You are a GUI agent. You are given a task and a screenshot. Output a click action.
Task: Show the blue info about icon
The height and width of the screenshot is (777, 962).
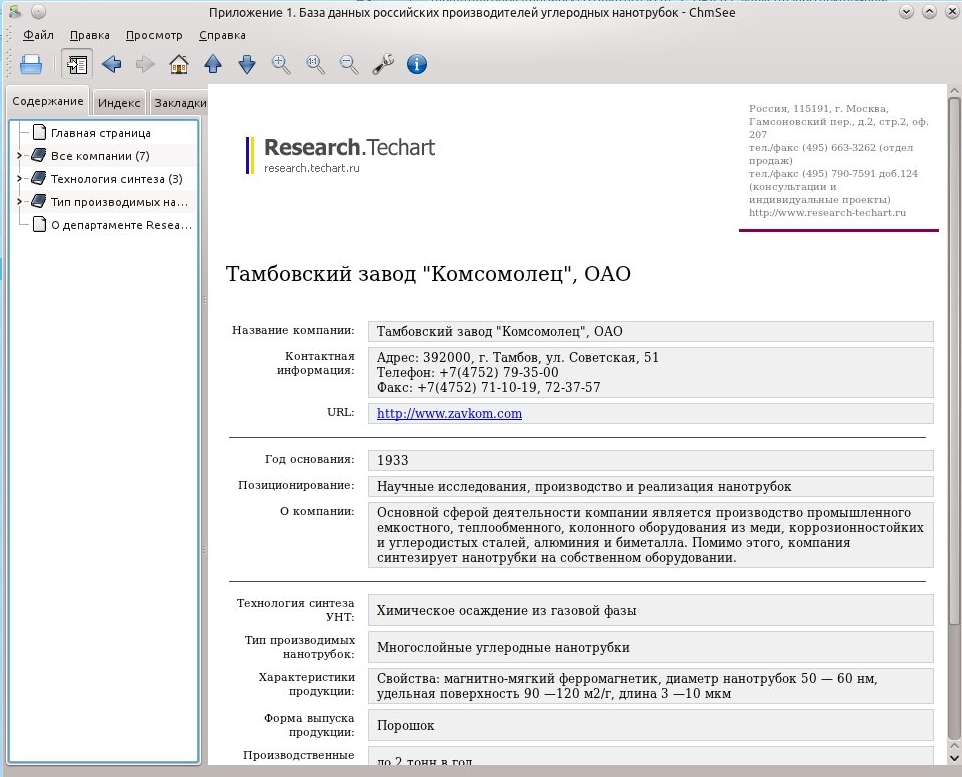(x=417, y=64)
